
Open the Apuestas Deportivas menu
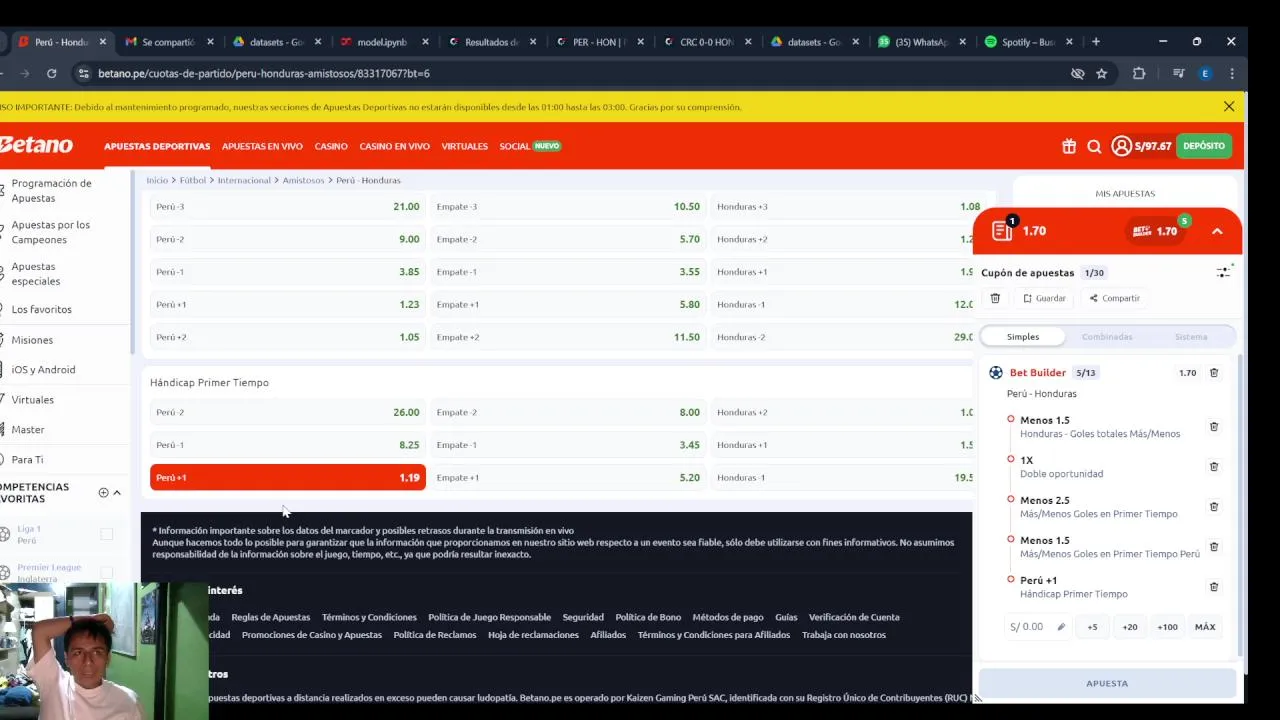157,146
